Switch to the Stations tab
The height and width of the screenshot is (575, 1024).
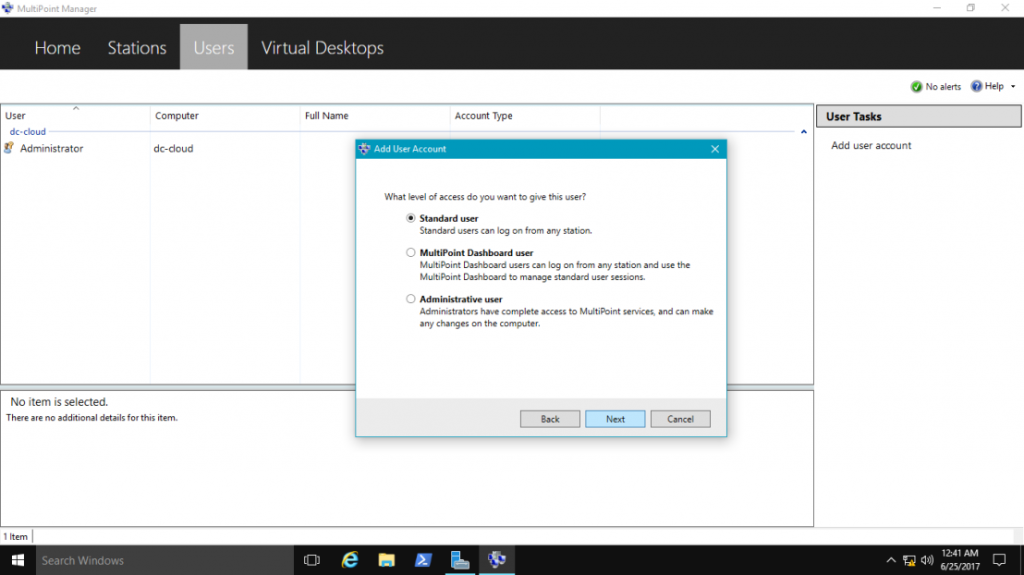pyautogui.click(x=137, y=48)
